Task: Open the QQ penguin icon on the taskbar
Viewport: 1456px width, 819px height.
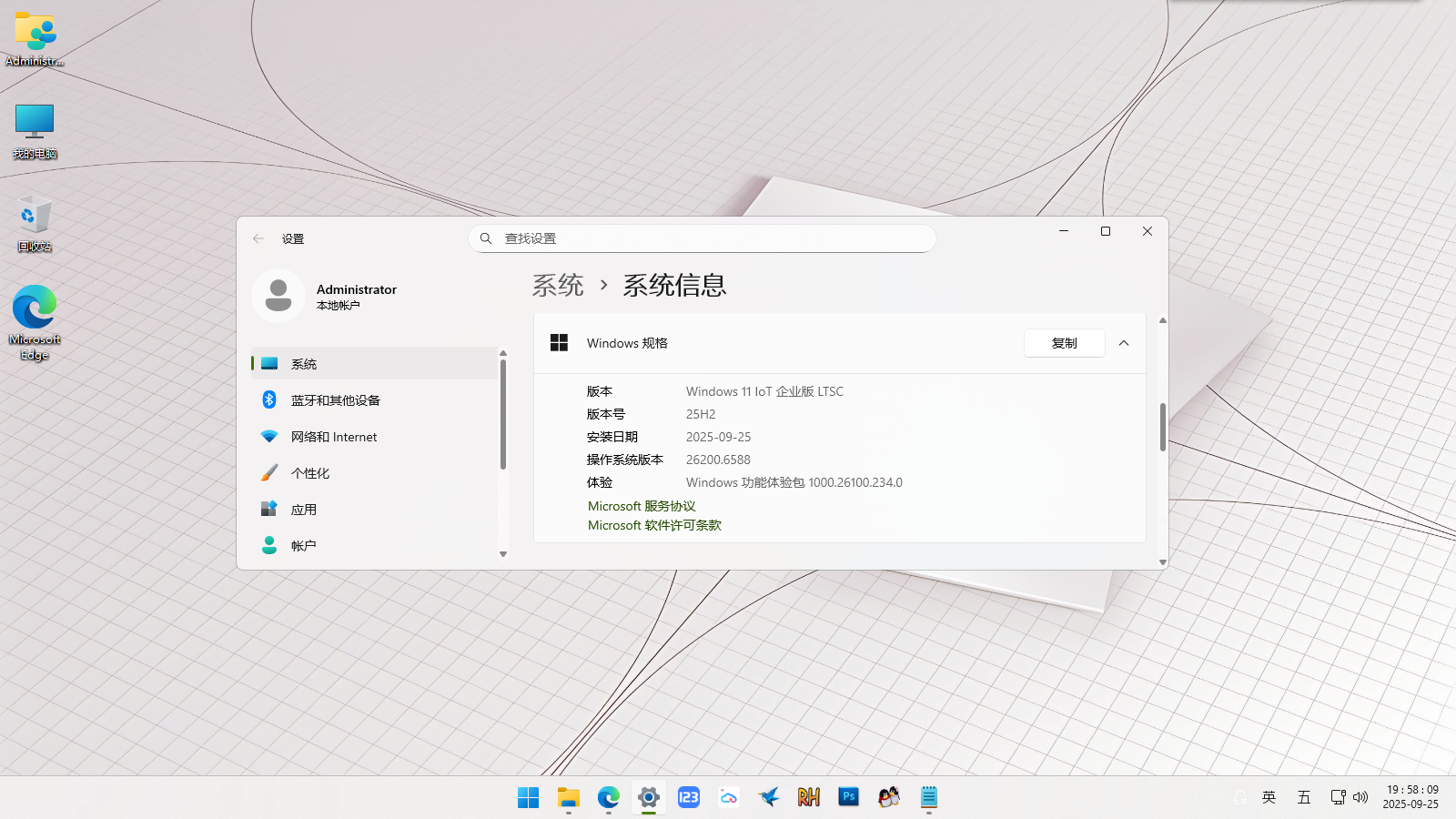Action: pyautogui.click(x=889, y=797)
